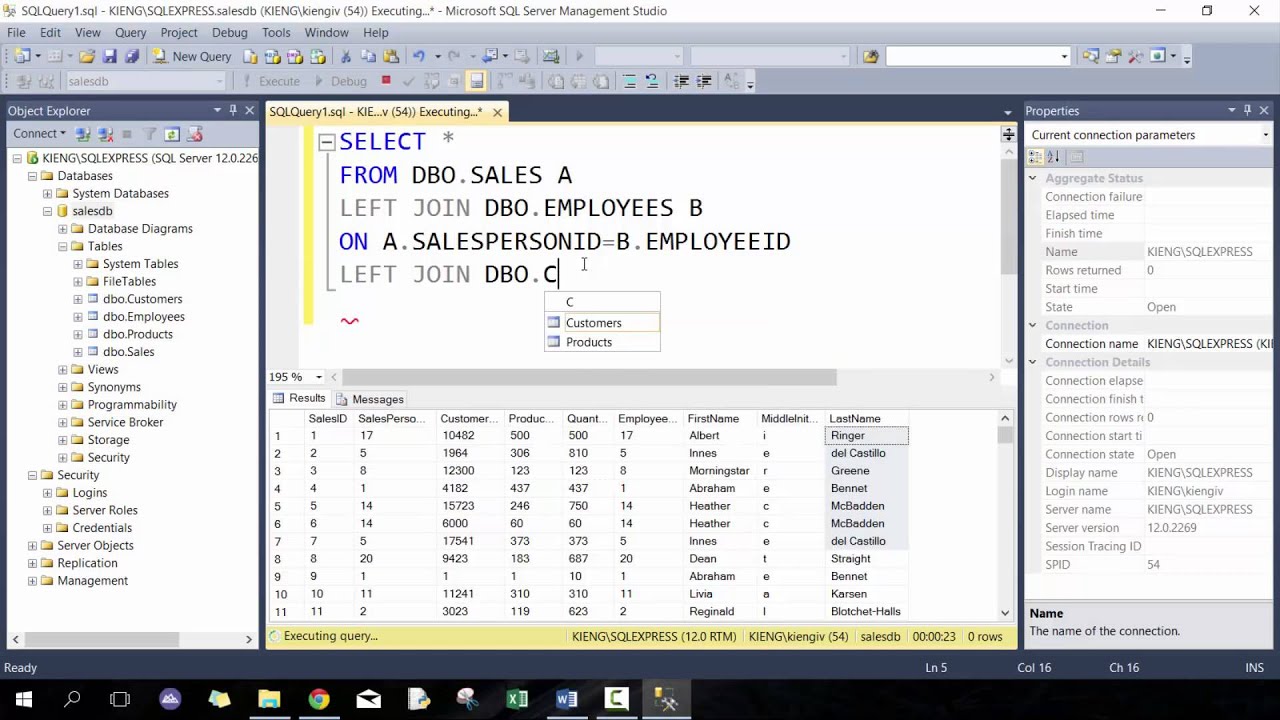Click the Cut scissors icon
Image resolution: width=1280 pixels, height=720 pixels.
point(346,57)
